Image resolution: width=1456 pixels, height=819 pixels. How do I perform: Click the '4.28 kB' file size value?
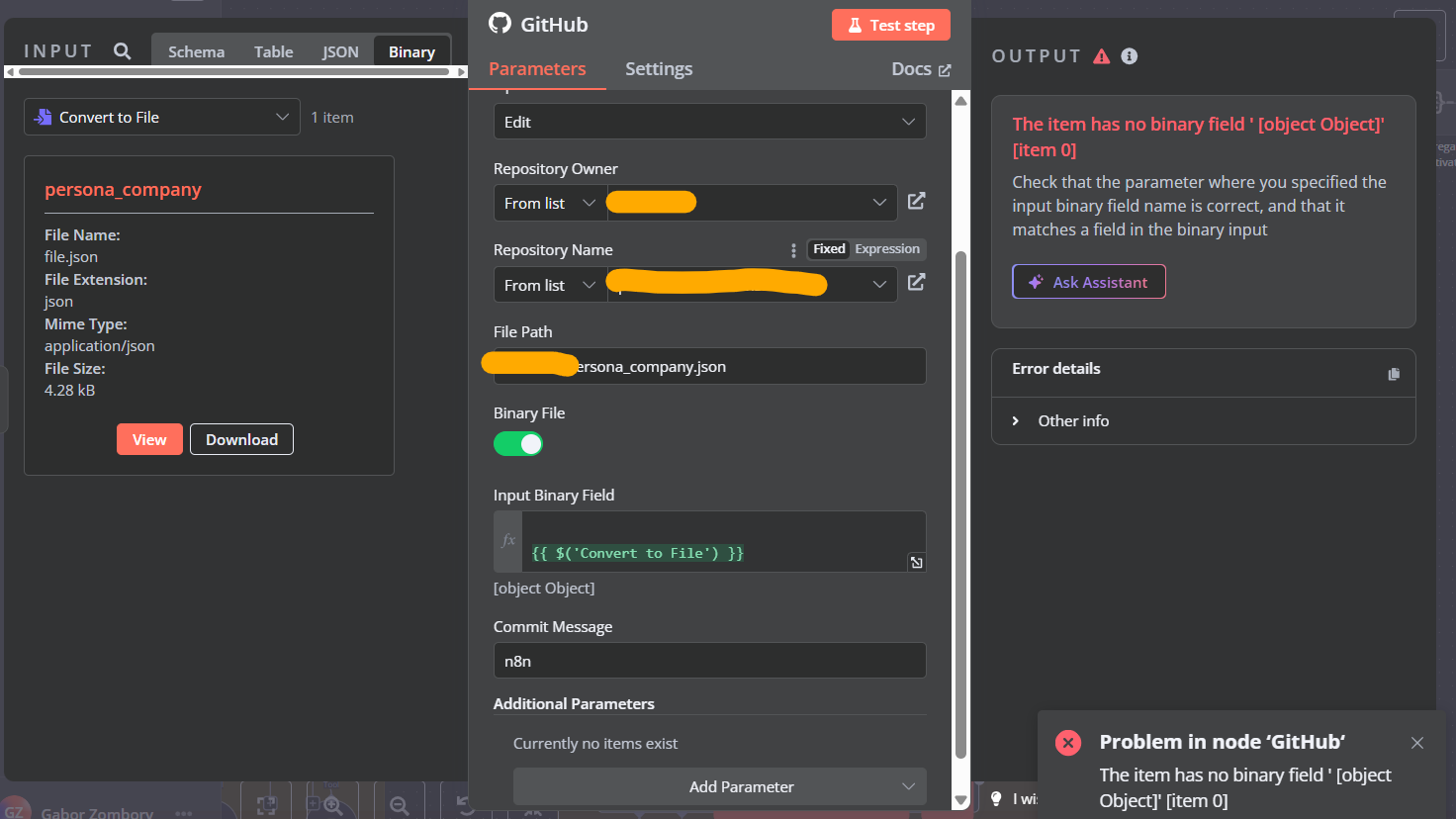[x=70, y=391]
